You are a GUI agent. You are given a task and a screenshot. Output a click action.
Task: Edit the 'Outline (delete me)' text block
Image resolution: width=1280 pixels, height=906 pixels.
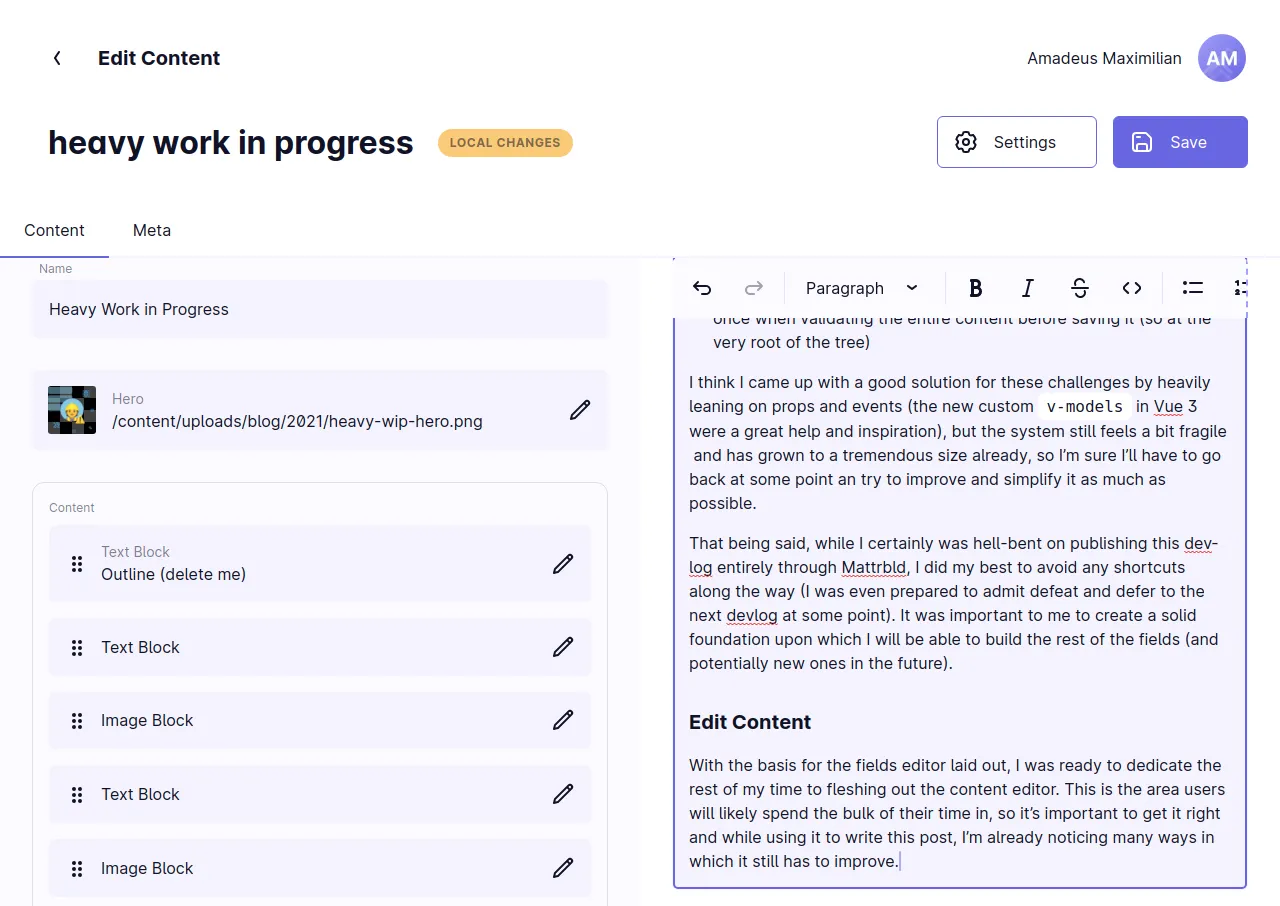[563, 563]
